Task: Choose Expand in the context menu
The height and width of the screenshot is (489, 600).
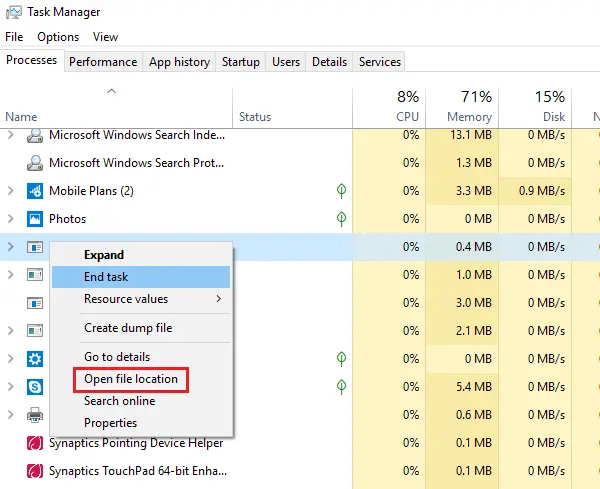Action: (141, 255)
